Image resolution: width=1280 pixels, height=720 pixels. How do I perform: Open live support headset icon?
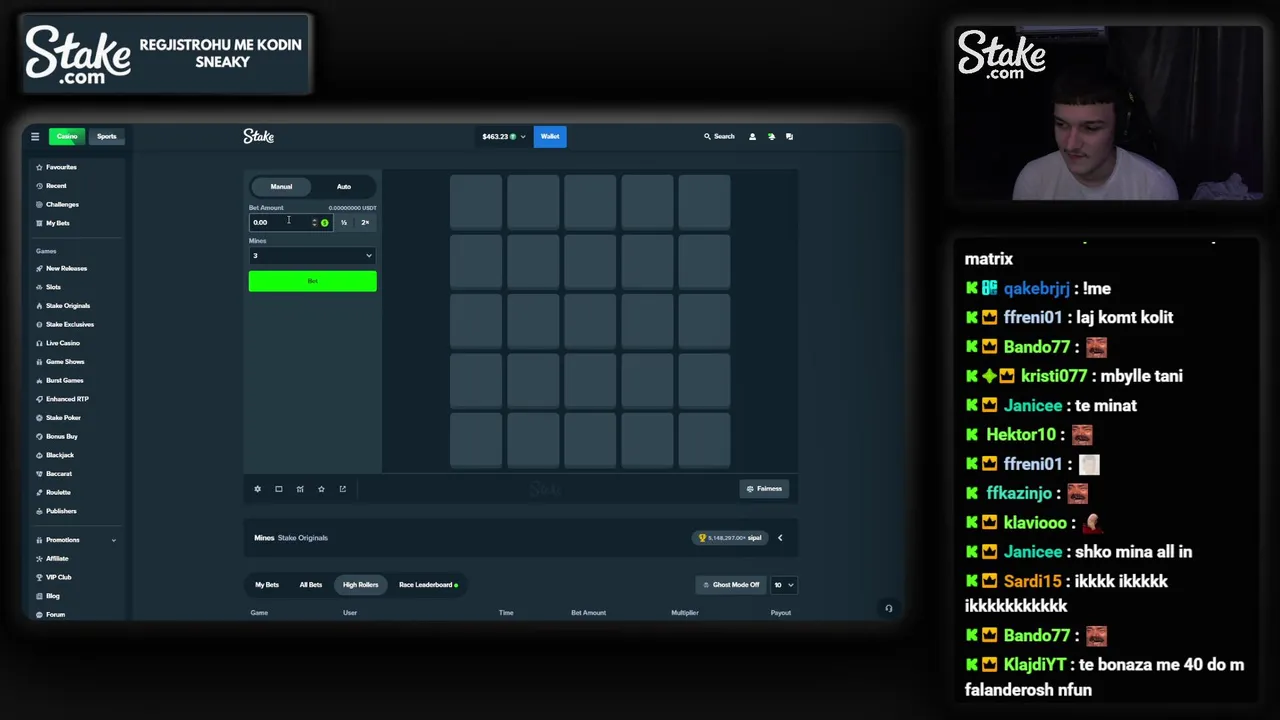coord(888,608)
